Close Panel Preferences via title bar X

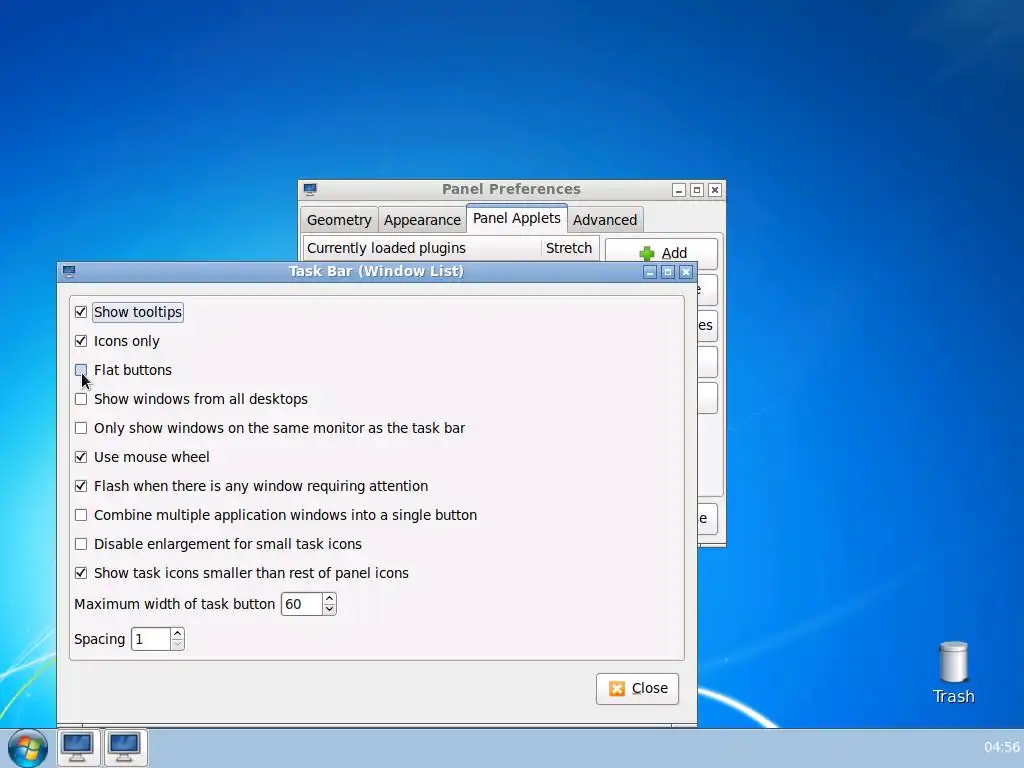pos(715,190)
